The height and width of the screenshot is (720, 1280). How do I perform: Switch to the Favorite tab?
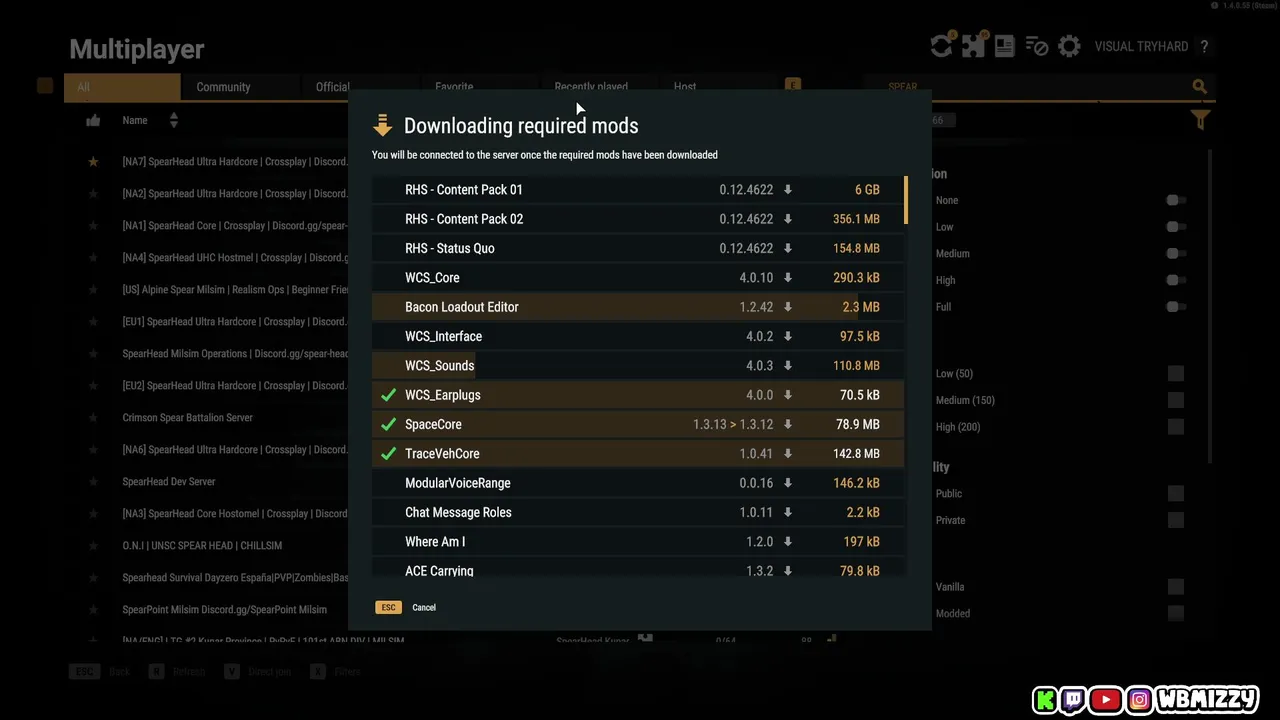tap(454, 87)
